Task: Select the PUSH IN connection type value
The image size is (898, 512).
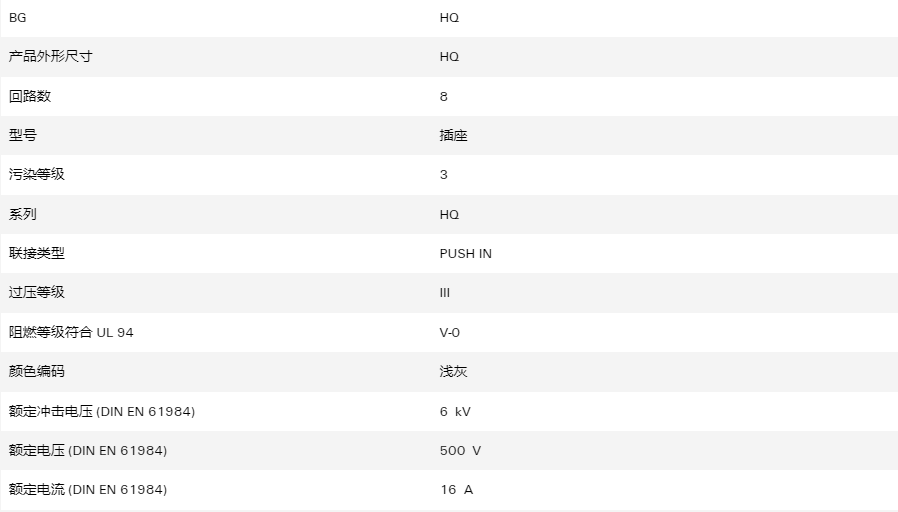Action: coord(466,254)
